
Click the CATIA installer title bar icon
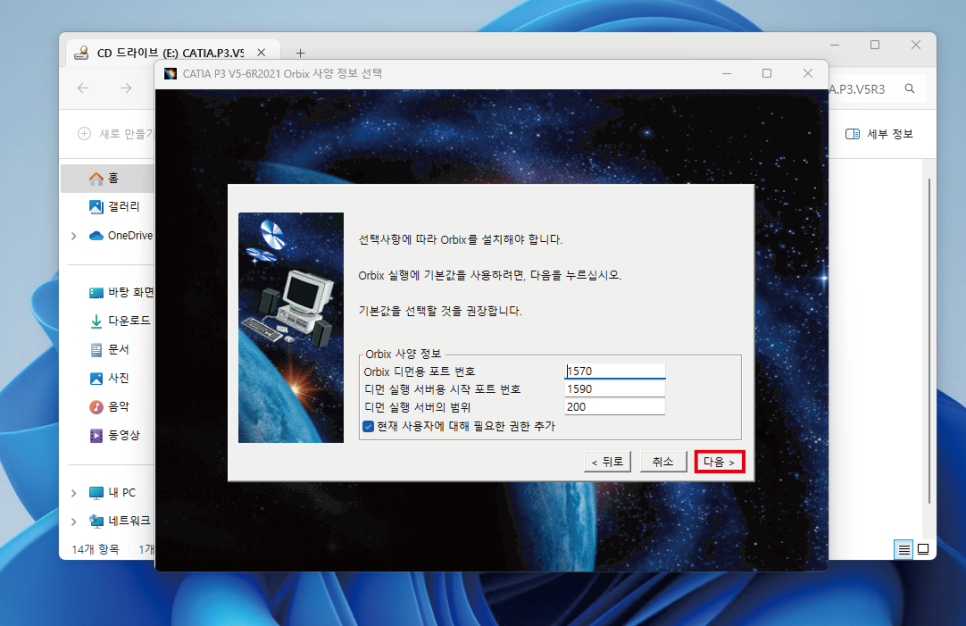[171, 74]
